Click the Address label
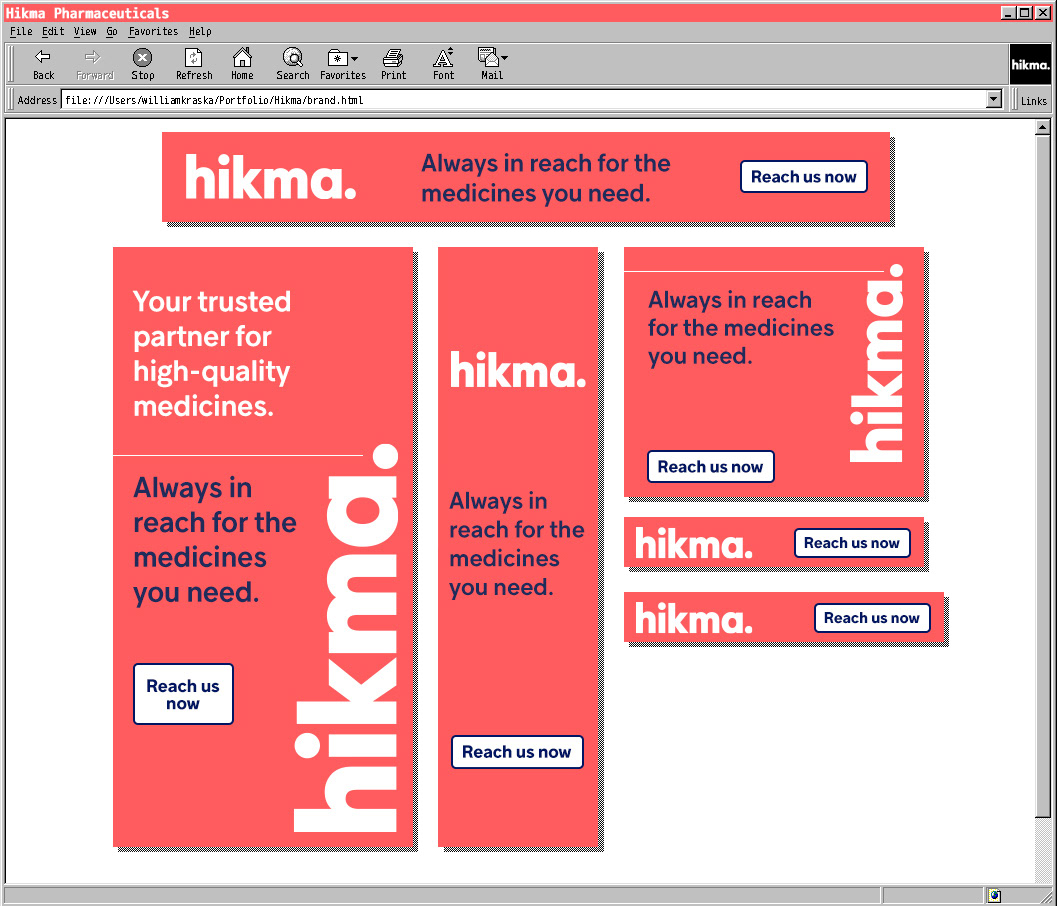 coord(37,100)
